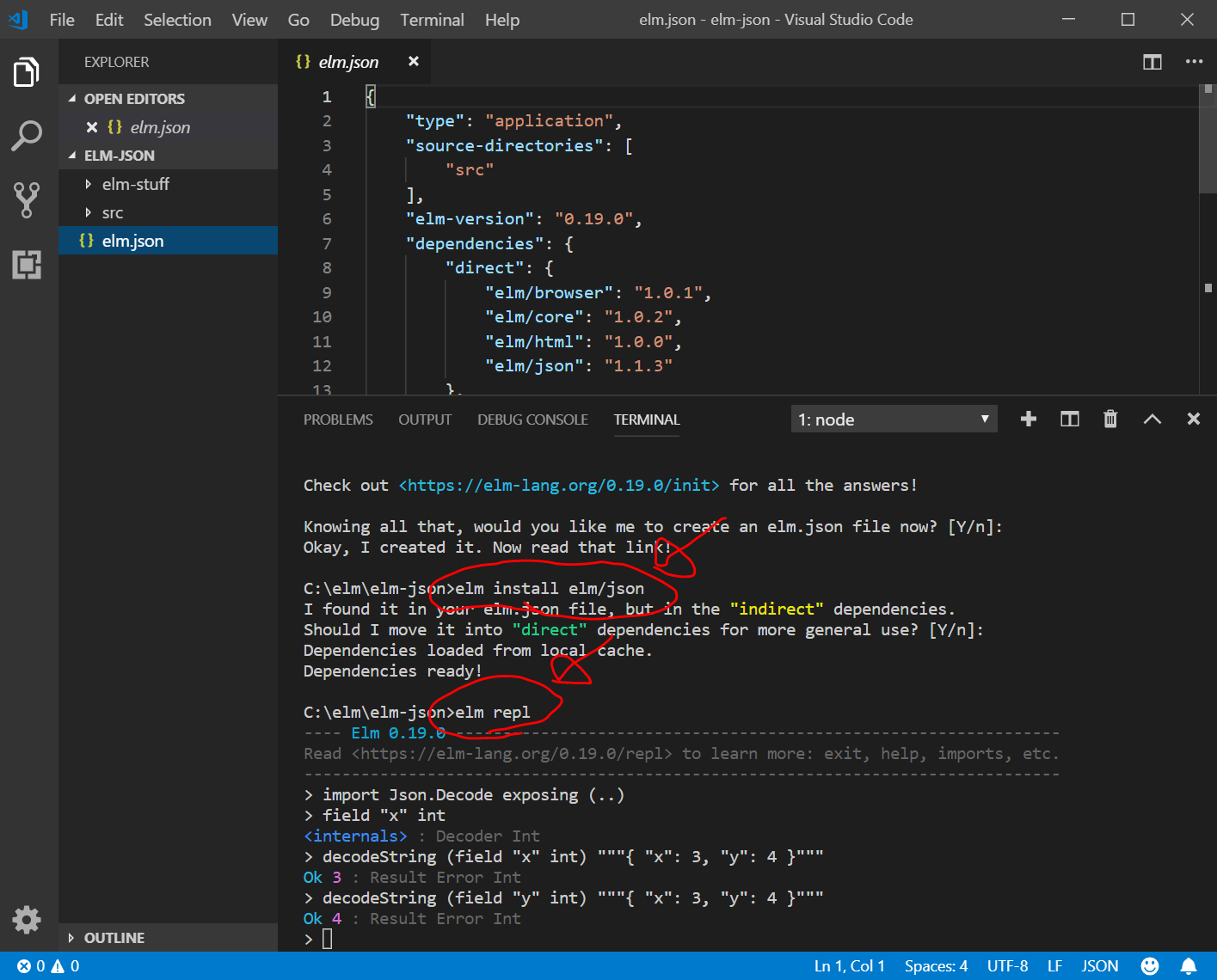Change end of line sequence LF
The height and width of the screenshot is (980, 1217).
(1054, 966)
